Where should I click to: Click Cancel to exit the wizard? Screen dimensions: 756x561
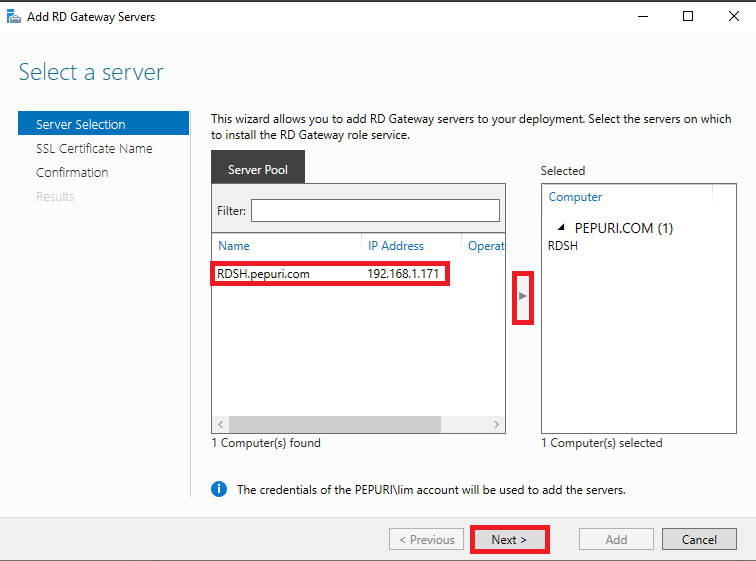pyautogui.click(x=699, y=539)
